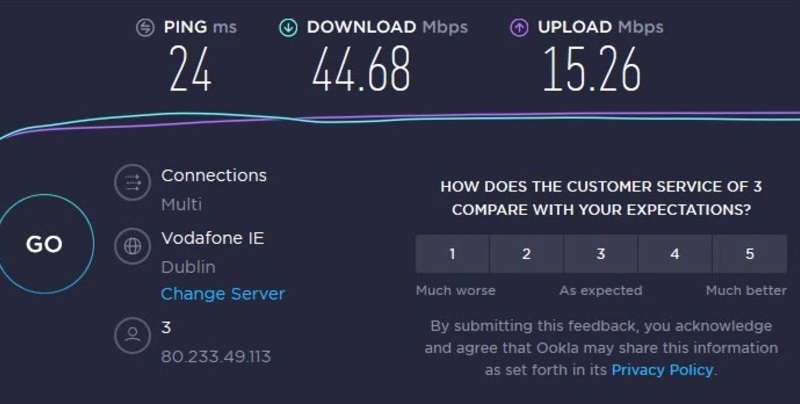Click the Connections Multi setting label
Viewport: 800px width, 404px height.
pos(213,176)
